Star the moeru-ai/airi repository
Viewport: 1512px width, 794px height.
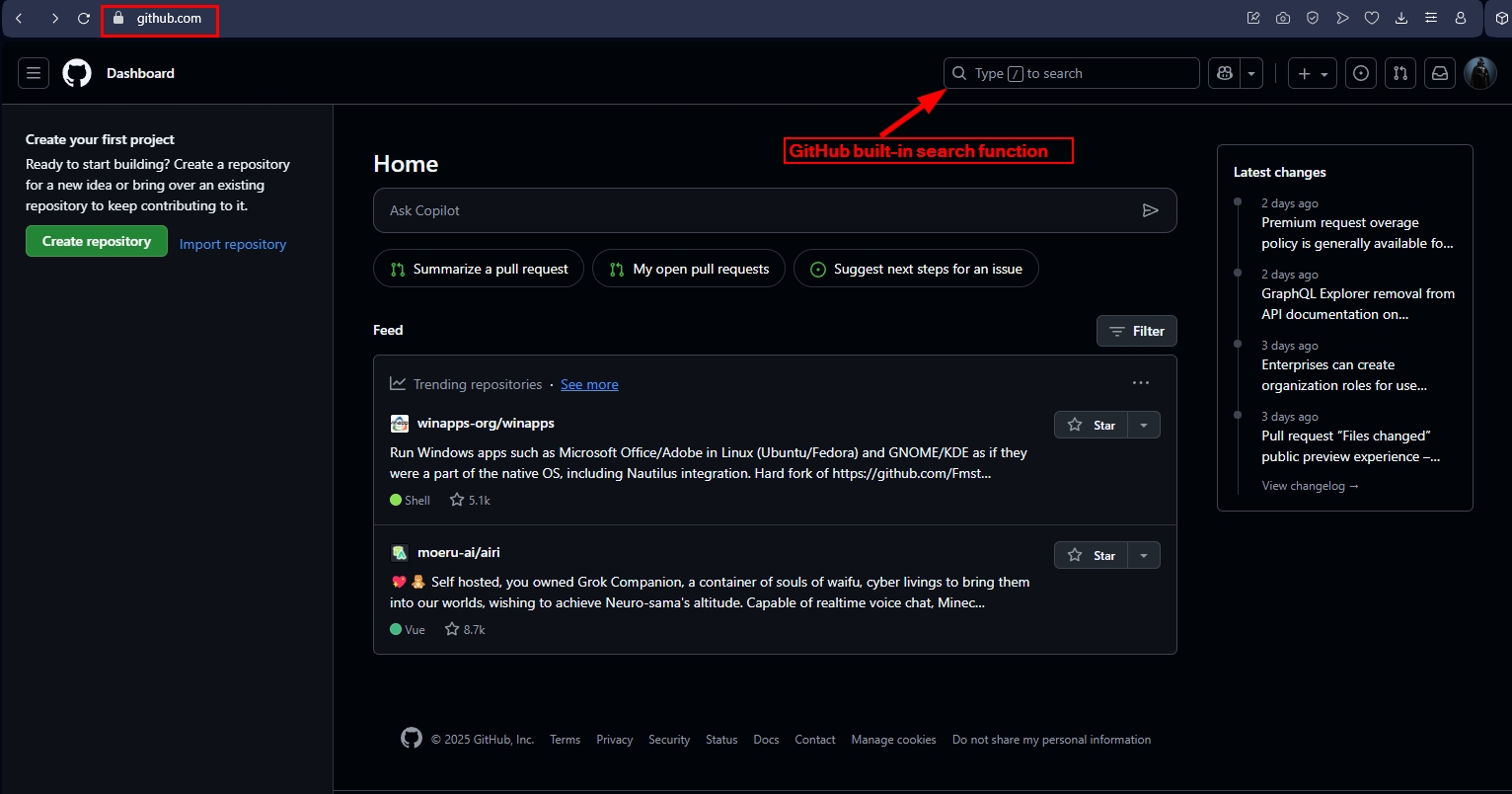point(1091,555)
